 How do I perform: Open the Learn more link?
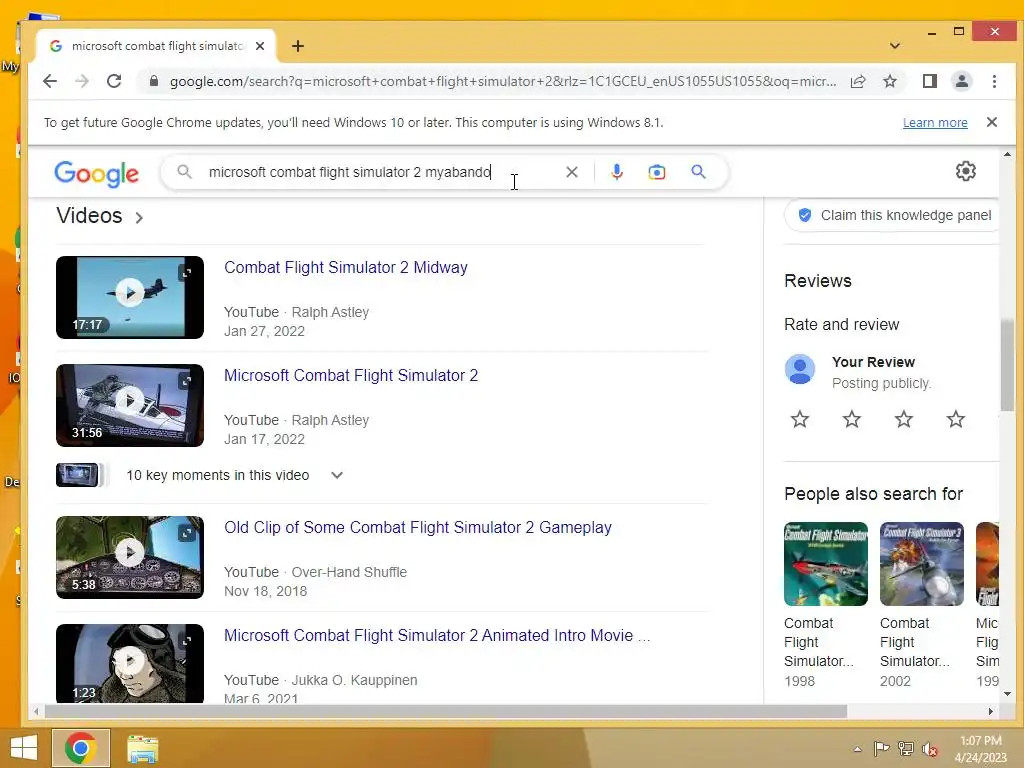935,123
